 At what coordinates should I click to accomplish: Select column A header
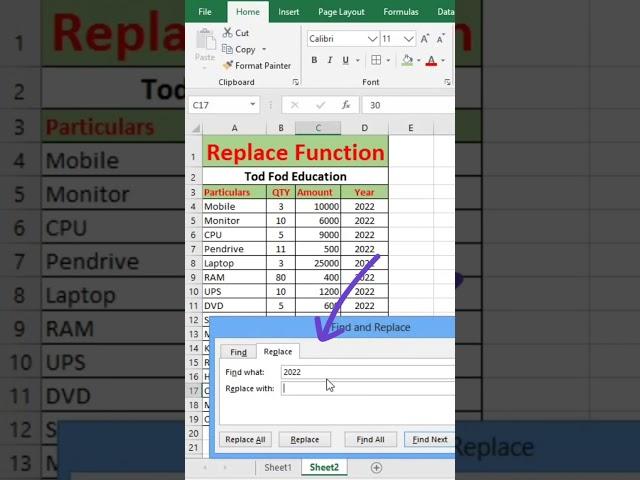point(234,128)
